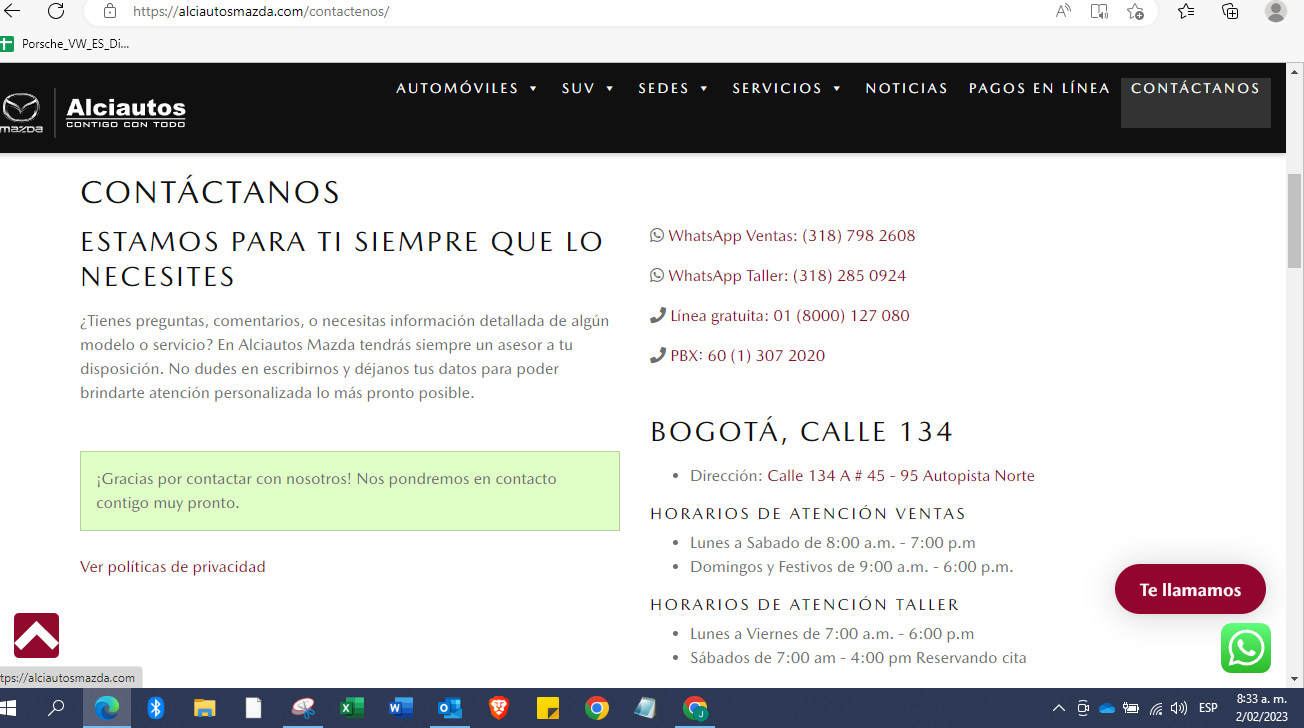Open Immersive Reader icon
1304x728 pixels.
[x=1099, y=11]
